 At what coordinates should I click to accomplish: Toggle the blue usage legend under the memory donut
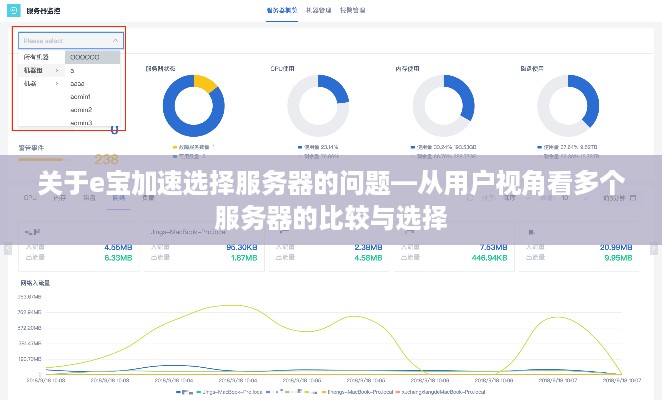444,147
